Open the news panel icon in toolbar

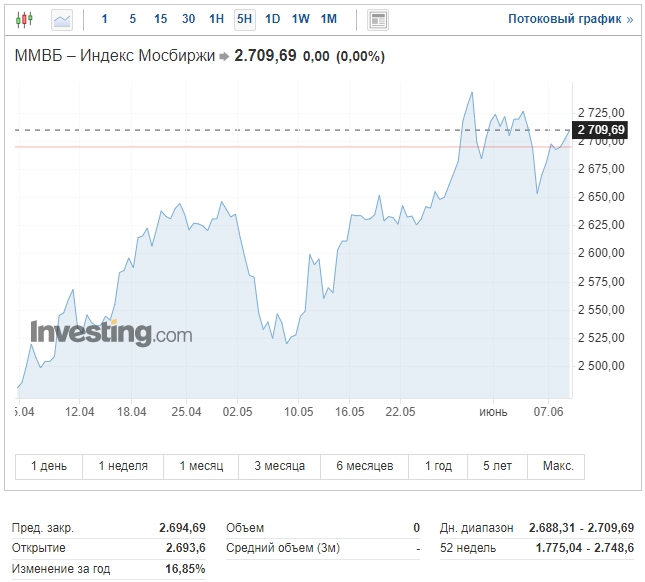point(378,20)
